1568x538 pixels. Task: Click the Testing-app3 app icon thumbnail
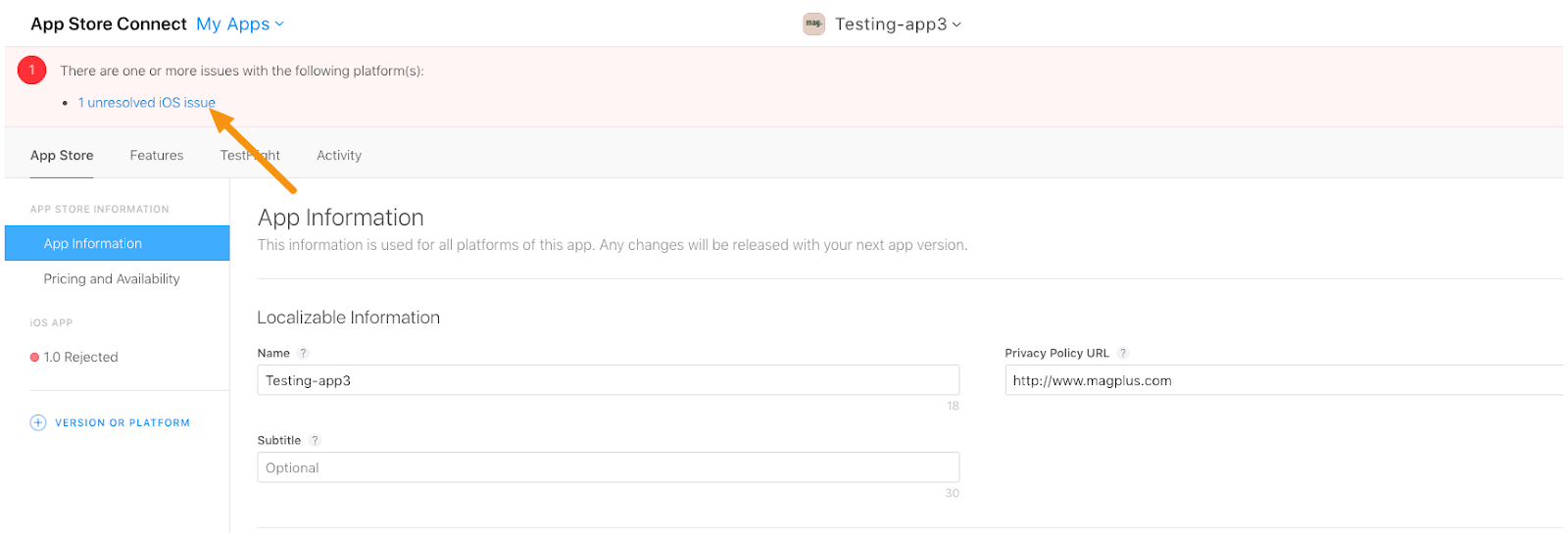[x=813, y=24]
